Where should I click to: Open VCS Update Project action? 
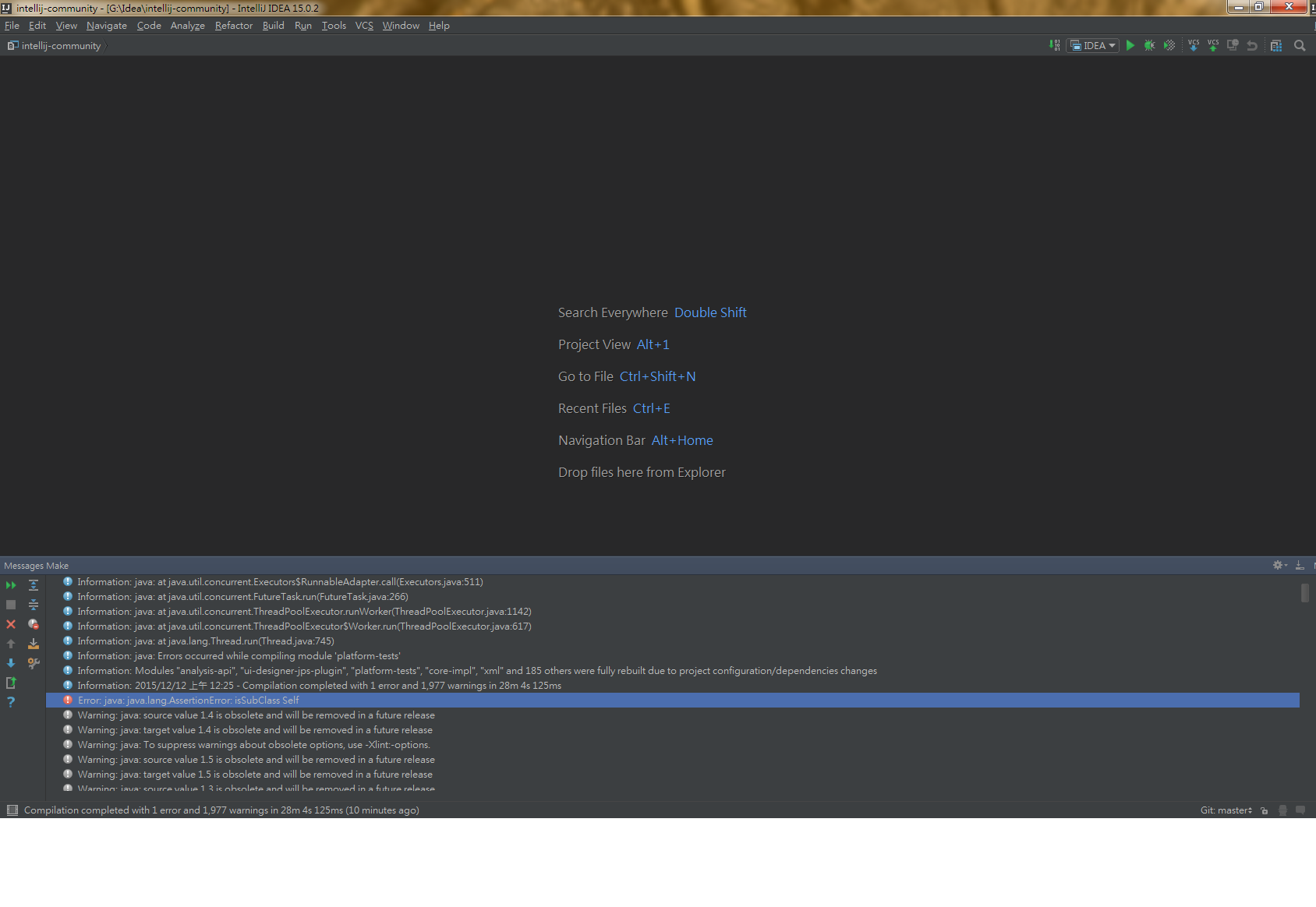(x=1194, y=45)
